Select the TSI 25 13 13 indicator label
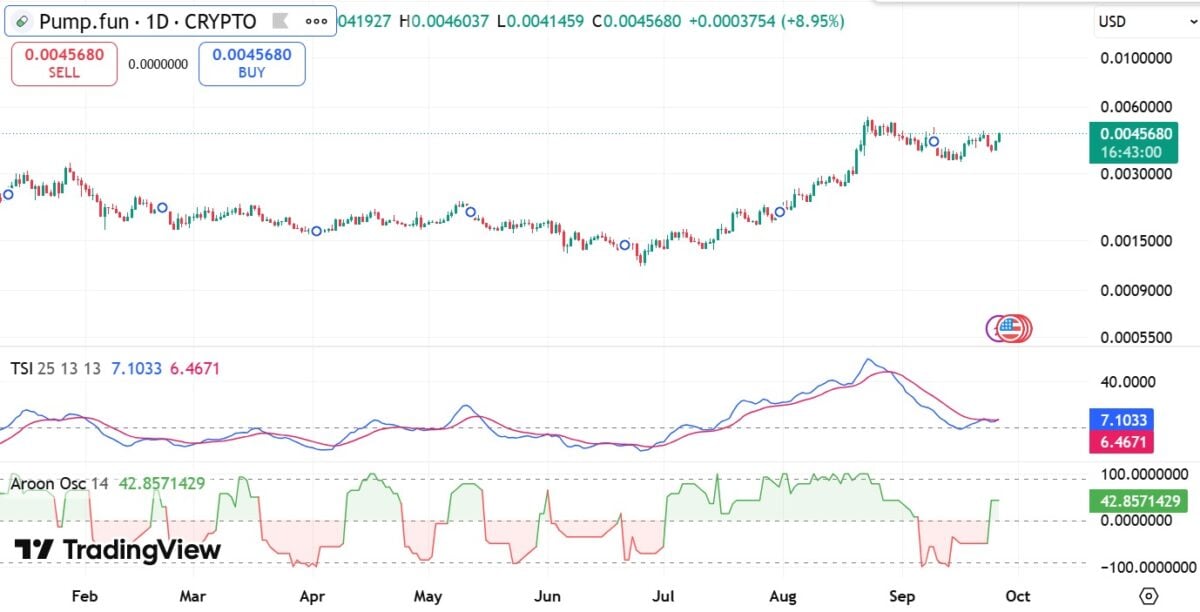 (x=56, y=369)
